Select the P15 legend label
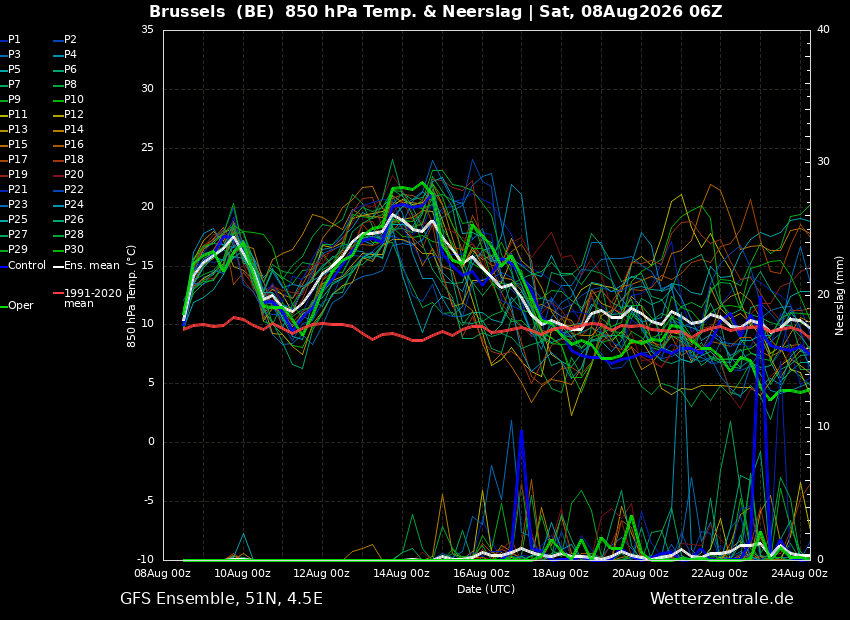850x620 pixels. click(17, 145)
